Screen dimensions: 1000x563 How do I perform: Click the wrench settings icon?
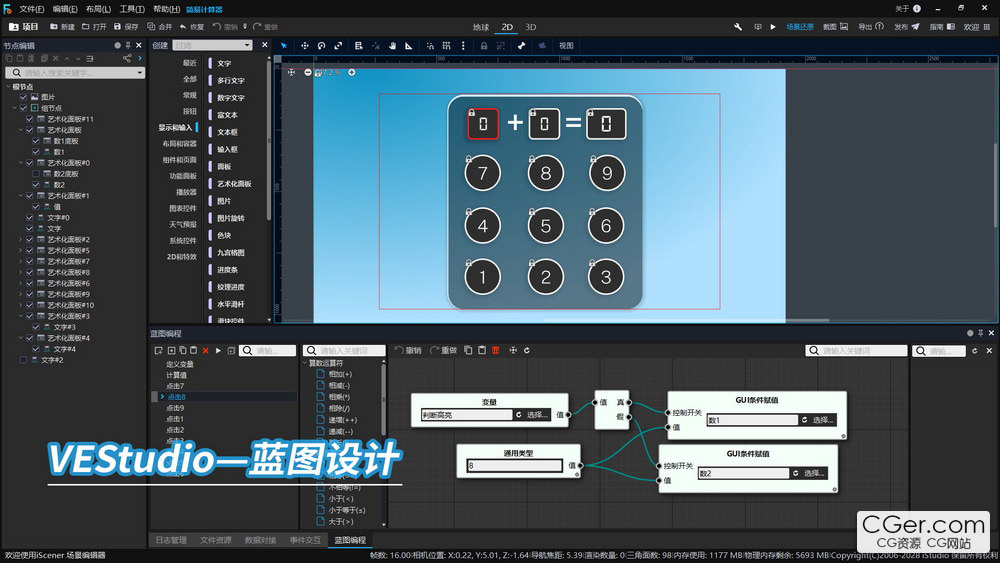tap(738, 27)
